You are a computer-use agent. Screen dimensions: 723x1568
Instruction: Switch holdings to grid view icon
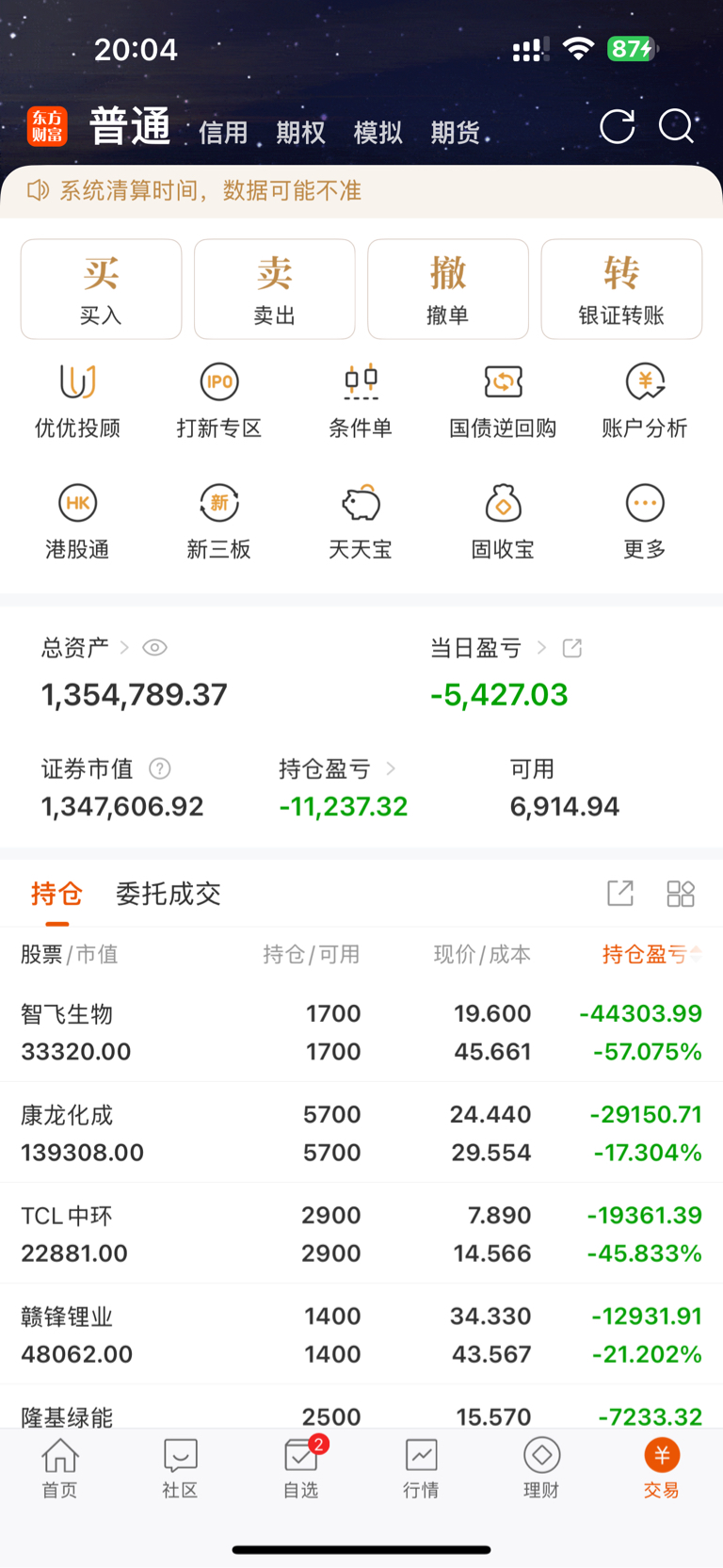(681, 893)
